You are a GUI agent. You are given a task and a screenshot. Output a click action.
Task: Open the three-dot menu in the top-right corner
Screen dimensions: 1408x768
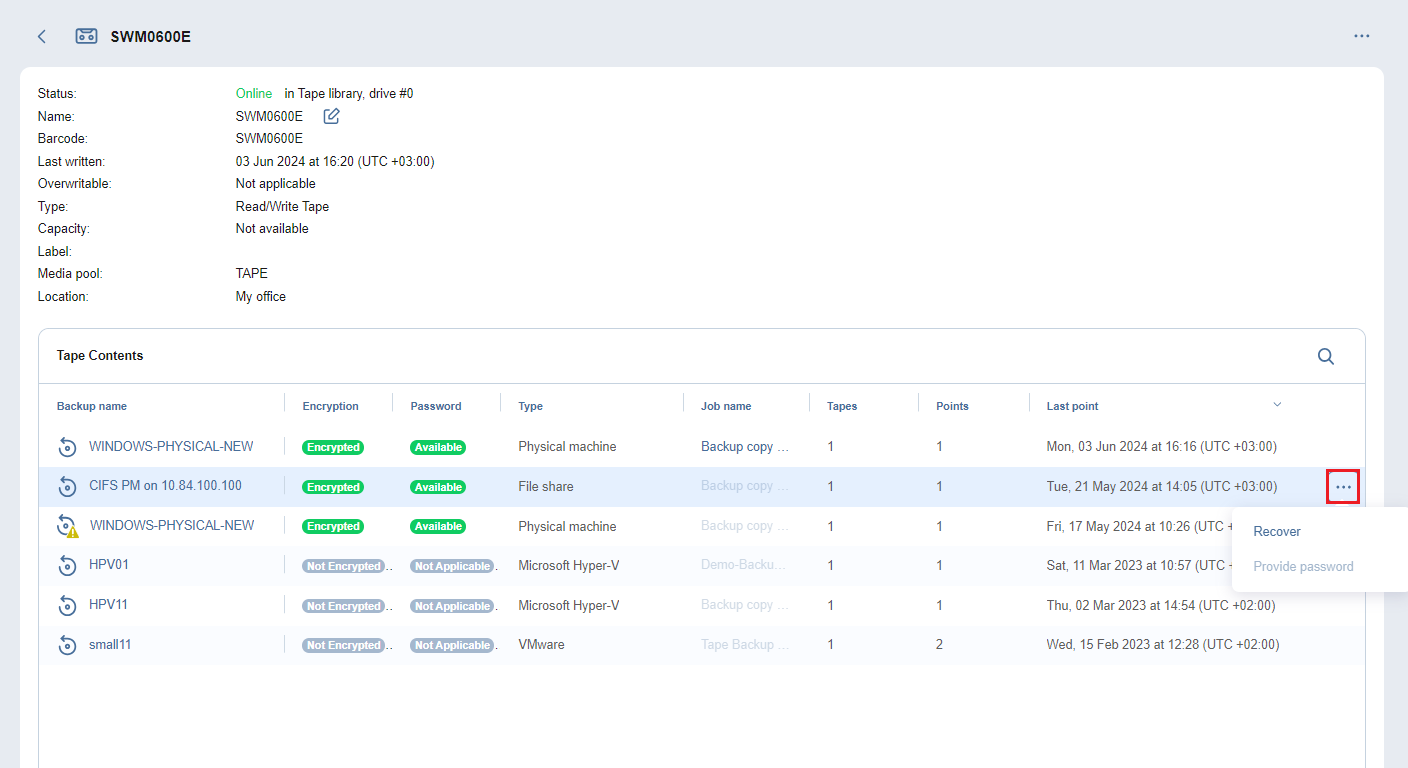pyautogui.click(x=1362, y=36)
